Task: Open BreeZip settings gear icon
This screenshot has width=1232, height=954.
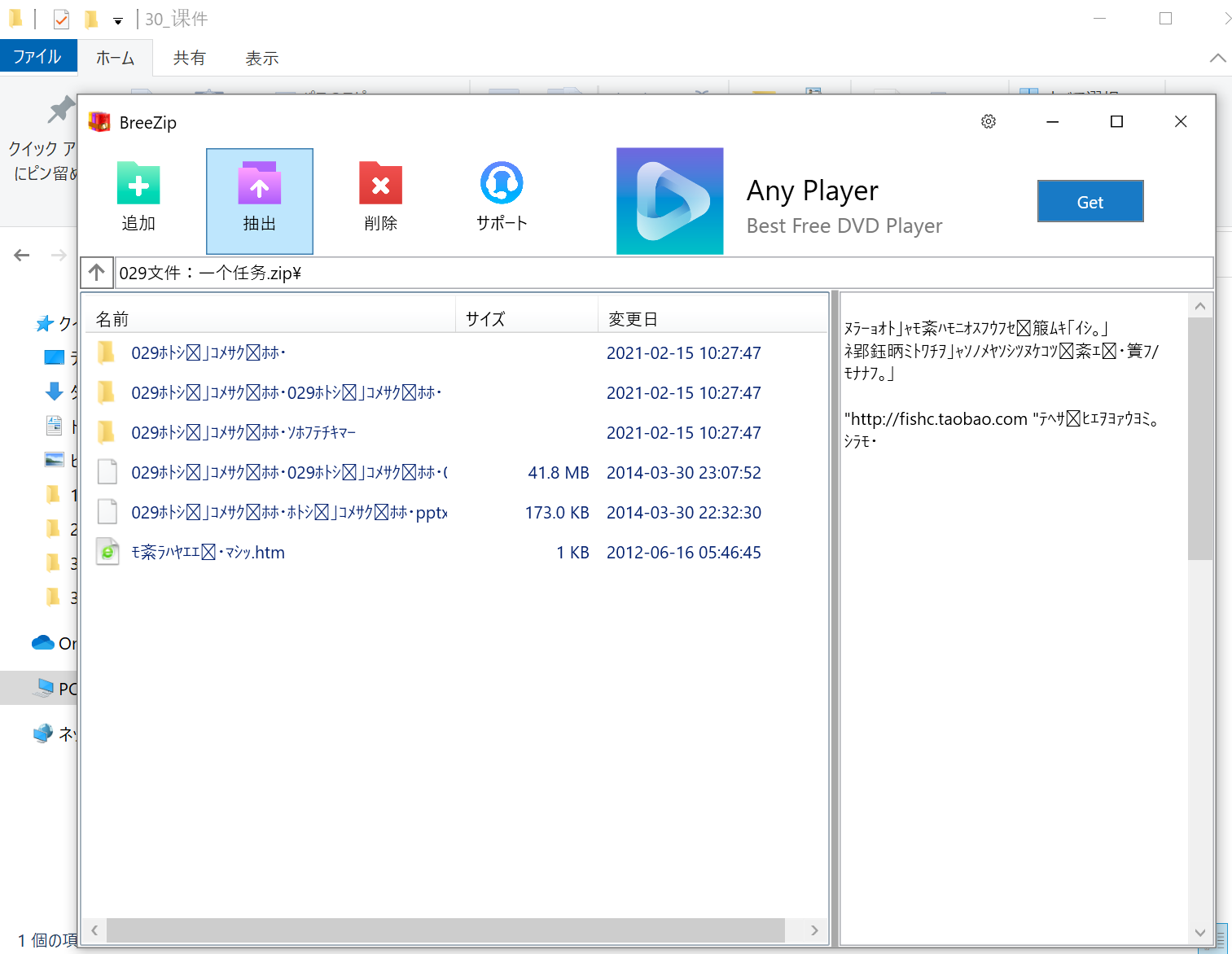Action: click(x=989, y=121)
